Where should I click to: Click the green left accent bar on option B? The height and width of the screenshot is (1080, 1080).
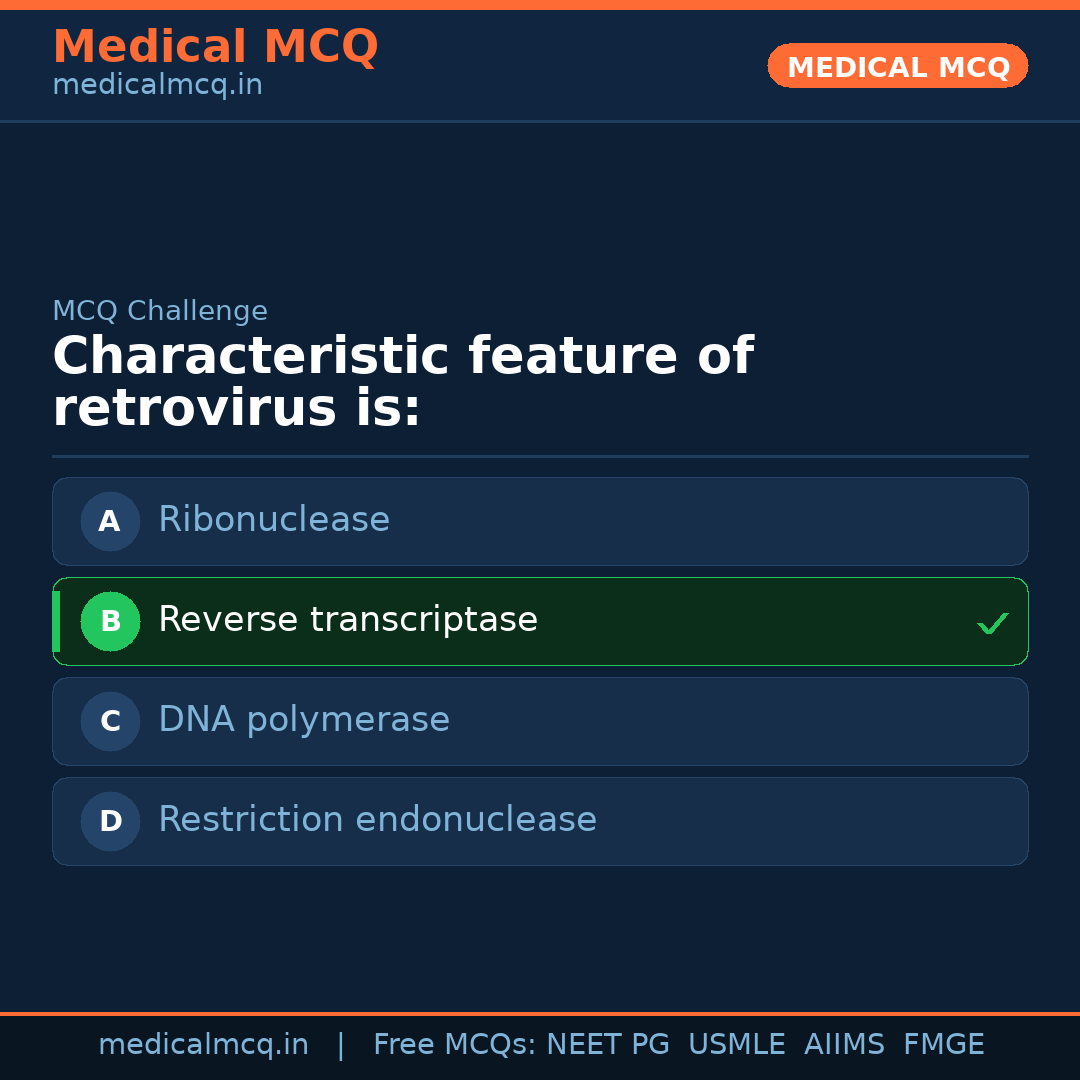click(x=55, y=621)
